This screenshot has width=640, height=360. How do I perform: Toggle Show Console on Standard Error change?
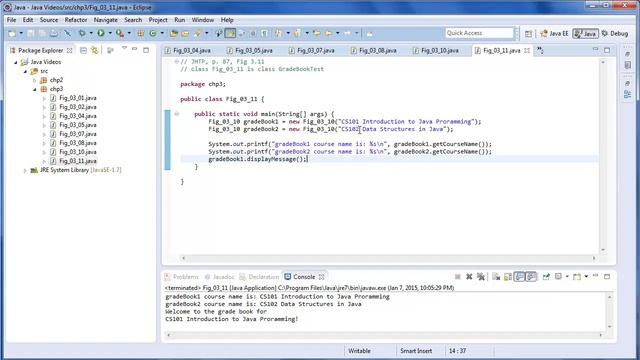(x=531, y=277)
